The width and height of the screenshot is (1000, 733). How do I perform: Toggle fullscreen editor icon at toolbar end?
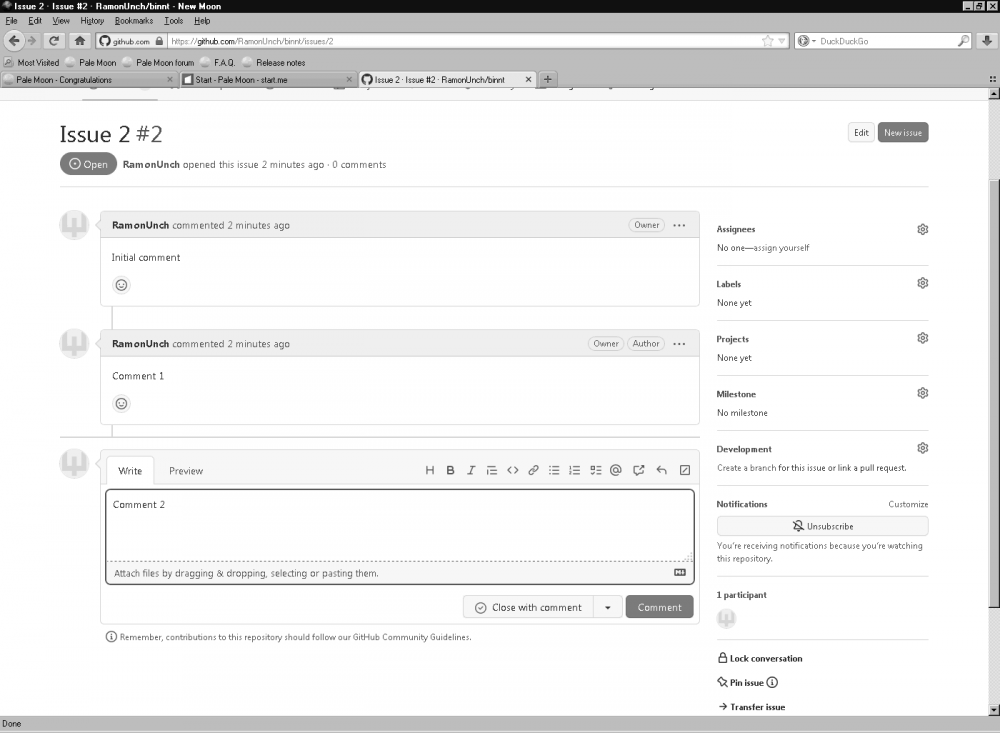point(684,470)
